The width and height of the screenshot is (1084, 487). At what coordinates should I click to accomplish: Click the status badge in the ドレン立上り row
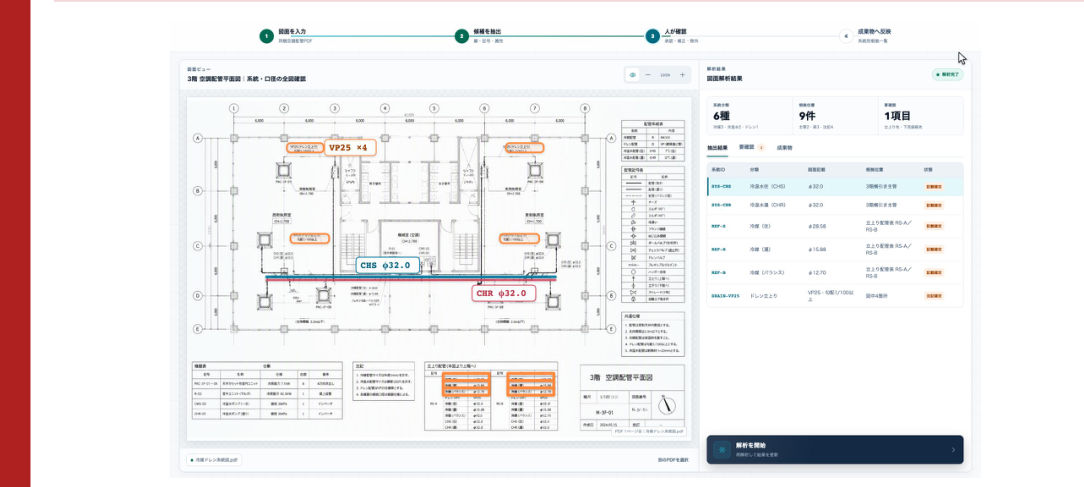pyautogui.click(x=933, y=295)
